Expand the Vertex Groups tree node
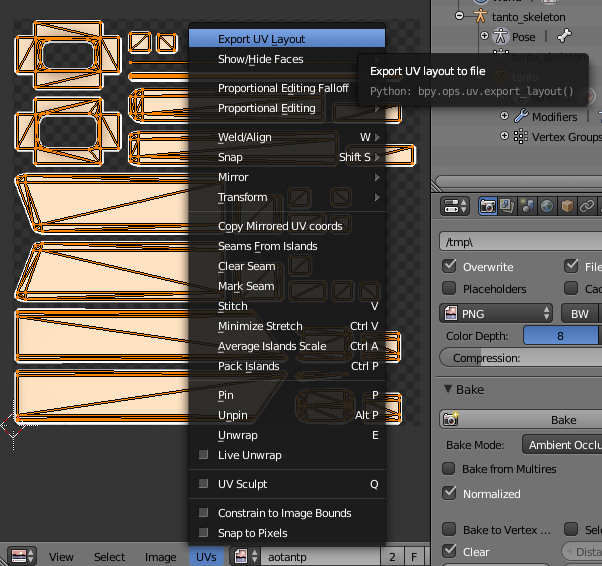The image size is (602, 566). (x=504, y=136)
